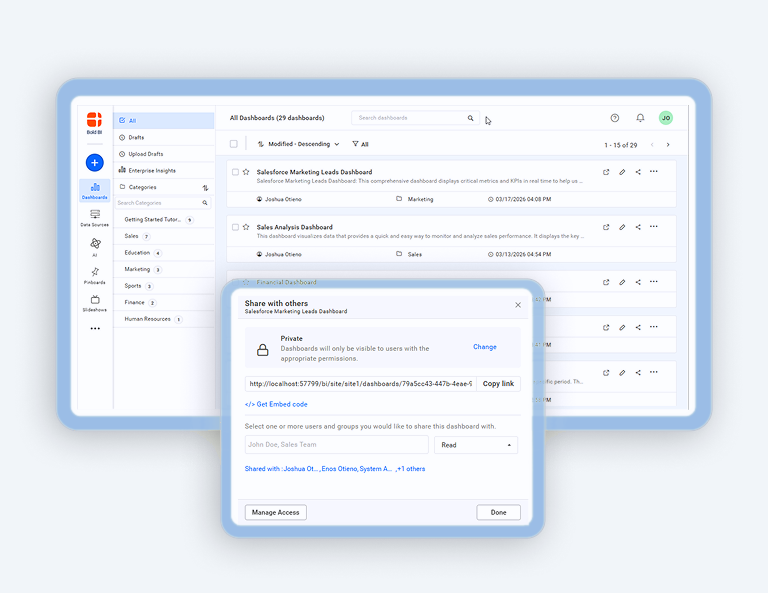Open Slideshows in the sidebar

coord(95,303)
